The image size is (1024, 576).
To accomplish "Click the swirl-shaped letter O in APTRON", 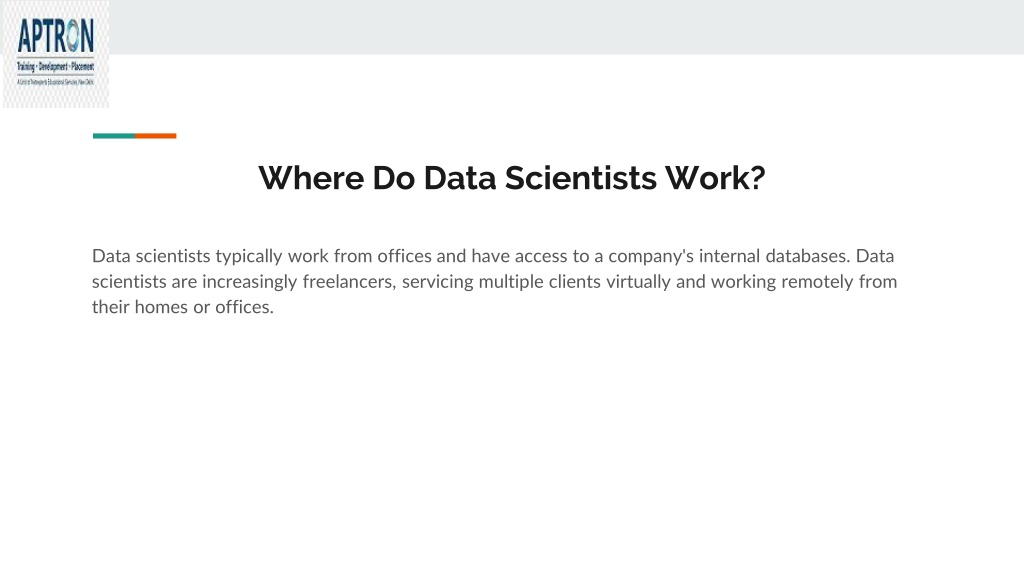I will (71, 36).
